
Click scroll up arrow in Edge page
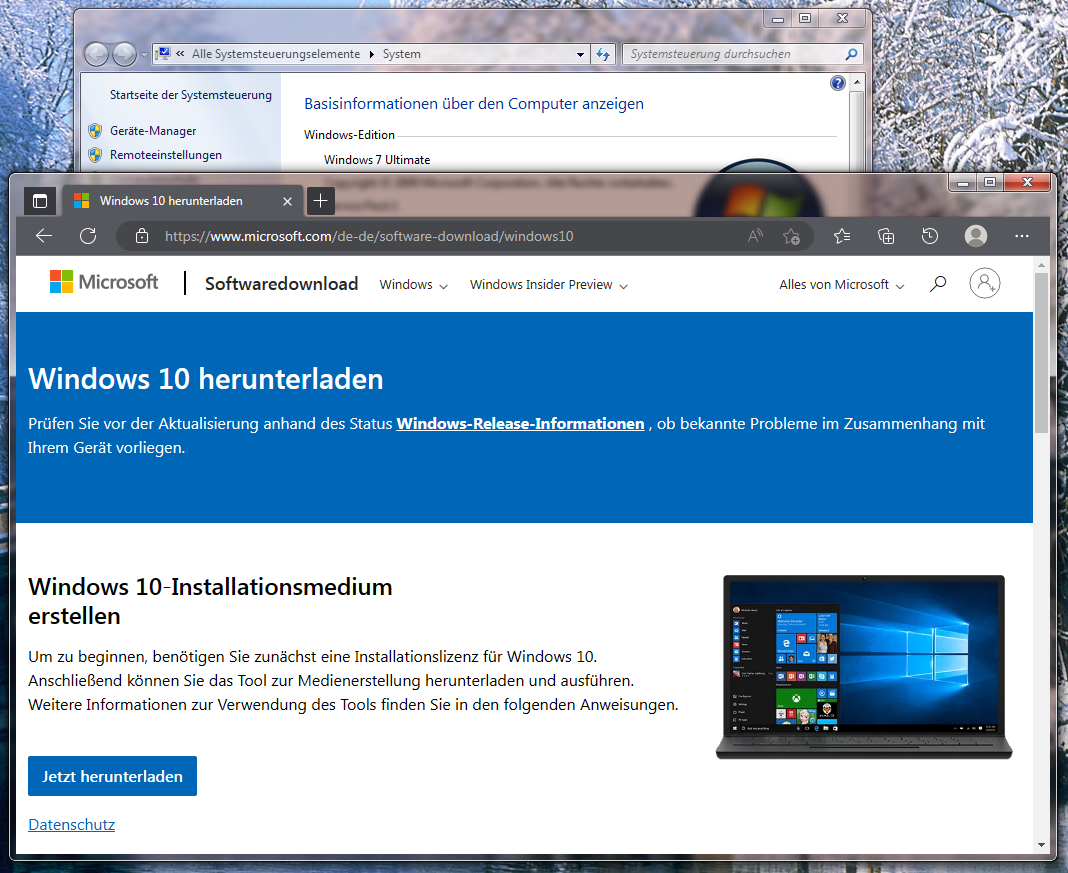(1041, 265)
